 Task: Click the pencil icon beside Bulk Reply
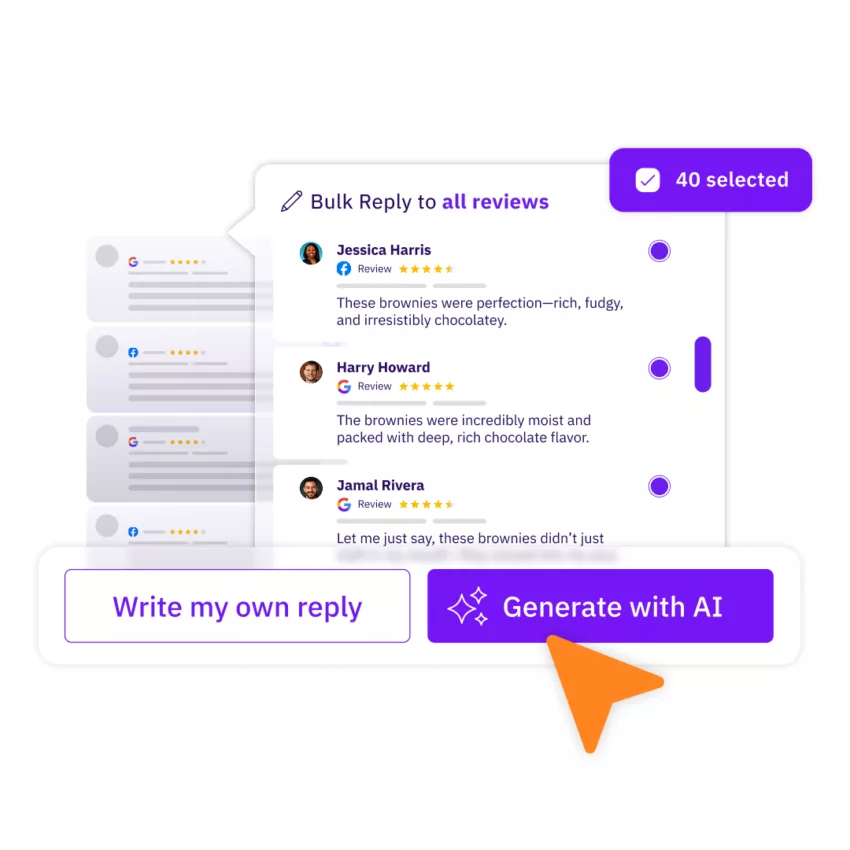click(291, 201)
